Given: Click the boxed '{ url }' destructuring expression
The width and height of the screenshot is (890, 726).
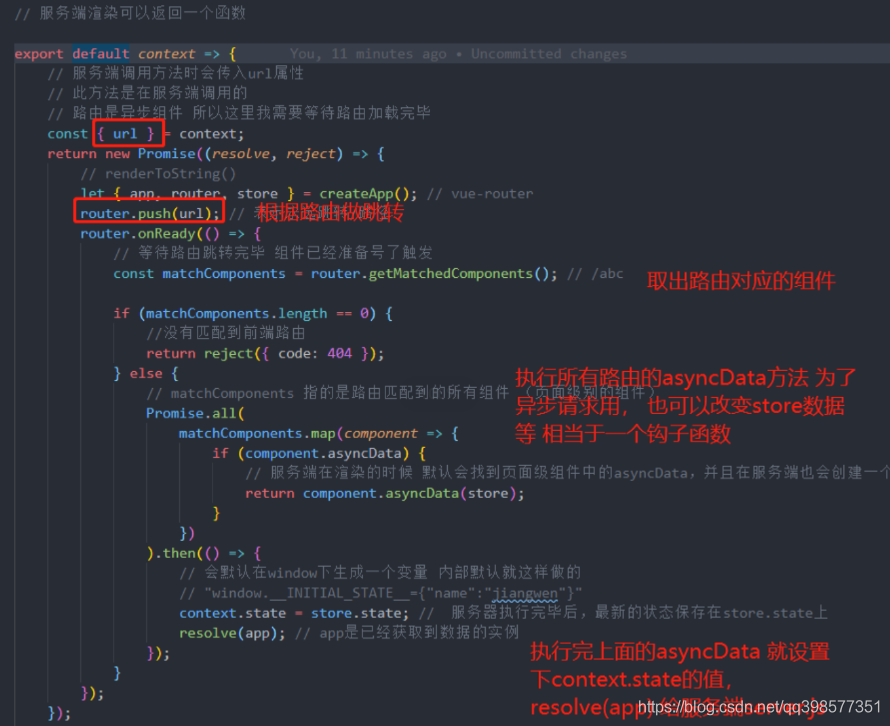Looking at the screenshot, I should click(x=127, y=133).
